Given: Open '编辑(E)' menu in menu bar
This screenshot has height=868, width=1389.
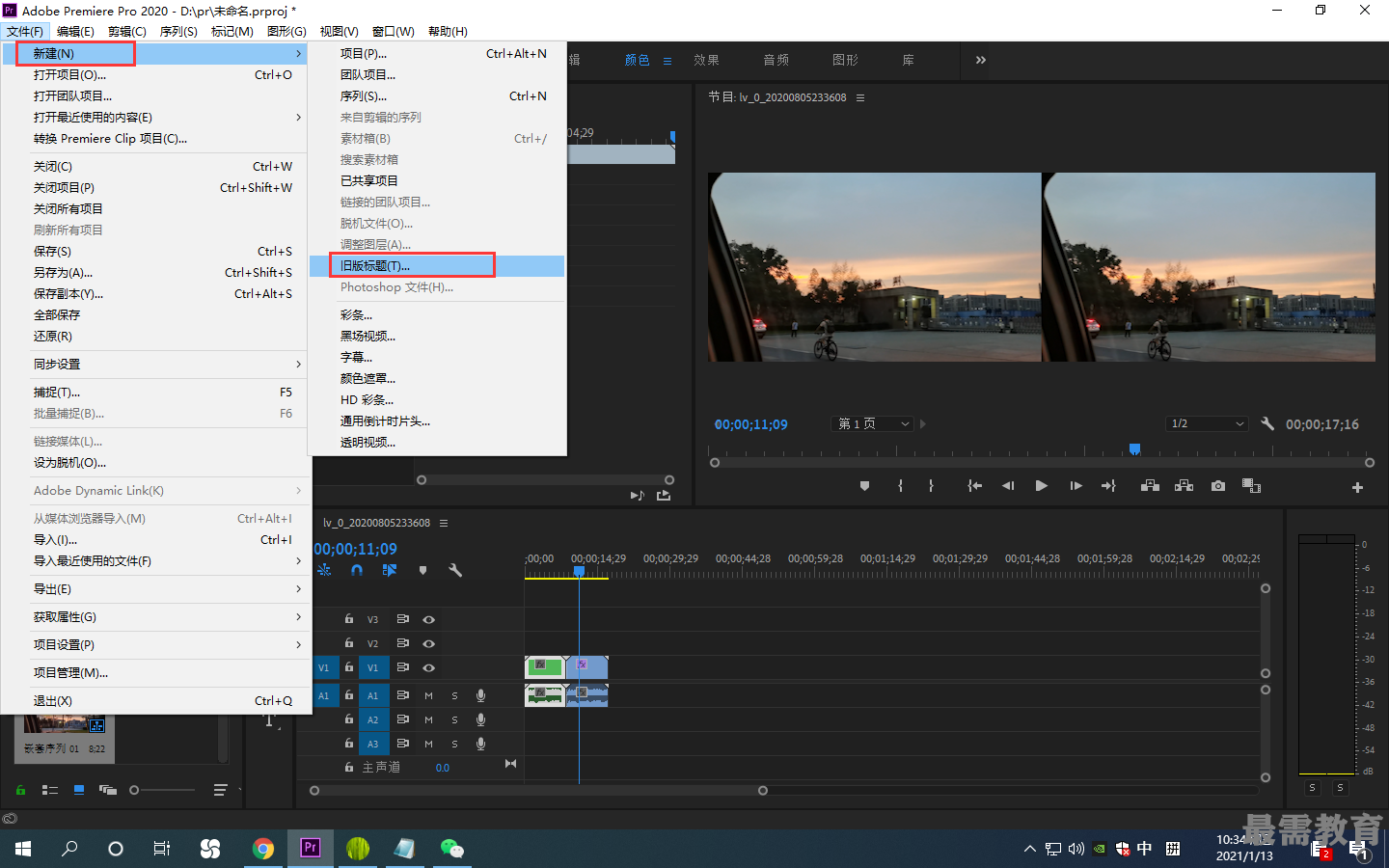Looking at the screenshot, I should (x=75, y=31).
